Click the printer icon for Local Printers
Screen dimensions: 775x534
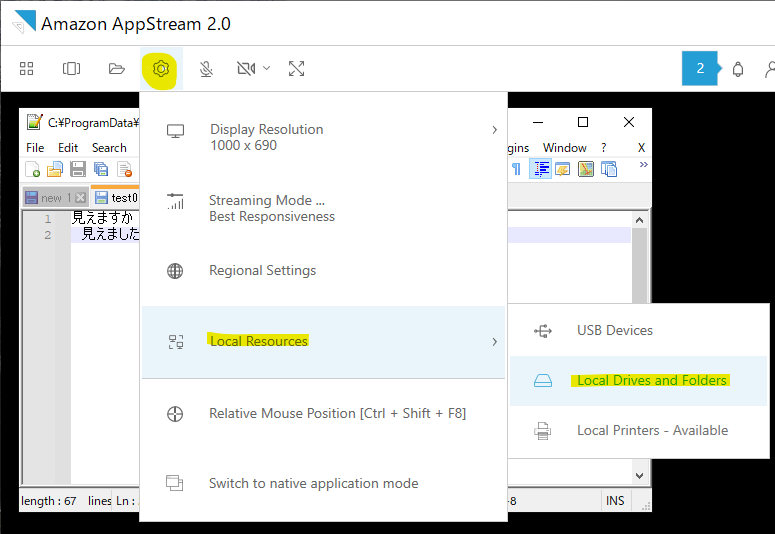(x=543, y=431)
